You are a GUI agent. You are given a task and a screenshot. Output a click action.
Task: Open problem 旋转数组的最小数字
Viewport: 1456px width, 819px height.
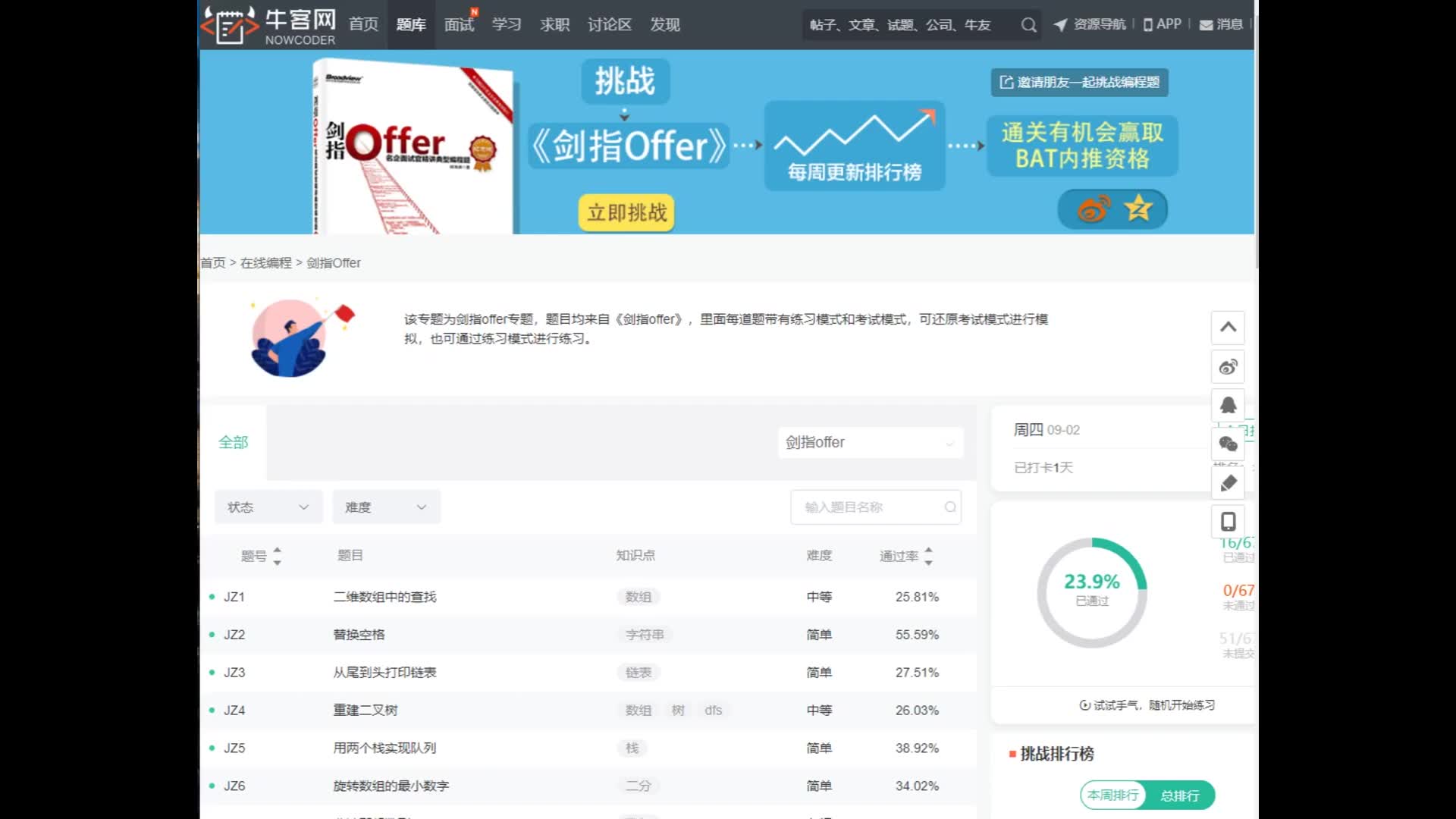pos(391,786)
